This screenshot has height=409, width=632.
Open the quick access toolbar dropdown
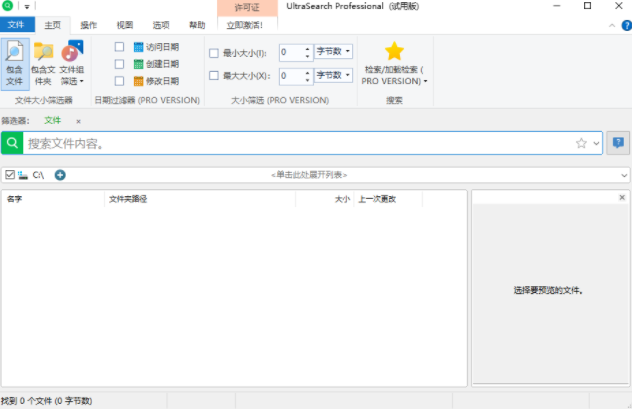tap(27, 6)
